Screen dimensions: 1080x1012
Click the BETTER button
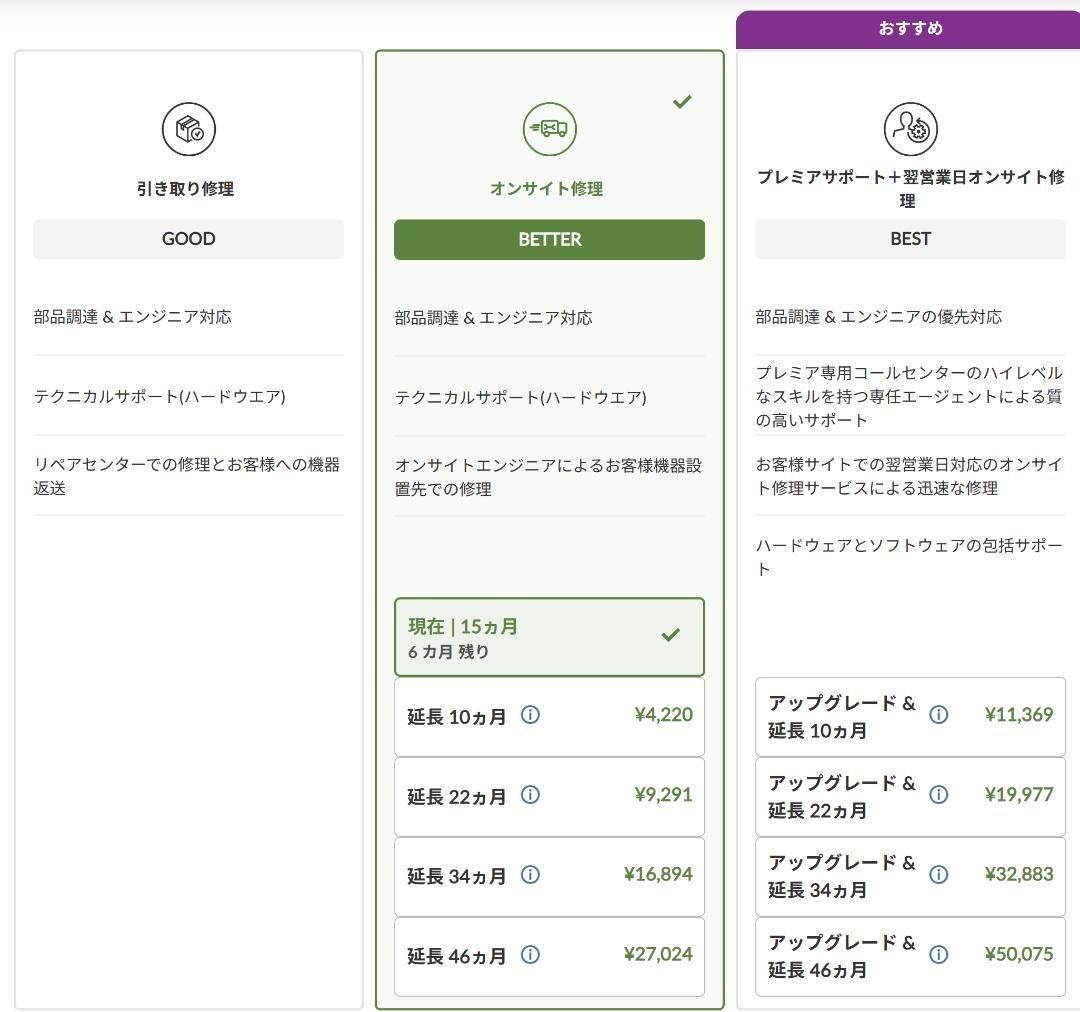point(549,239)
